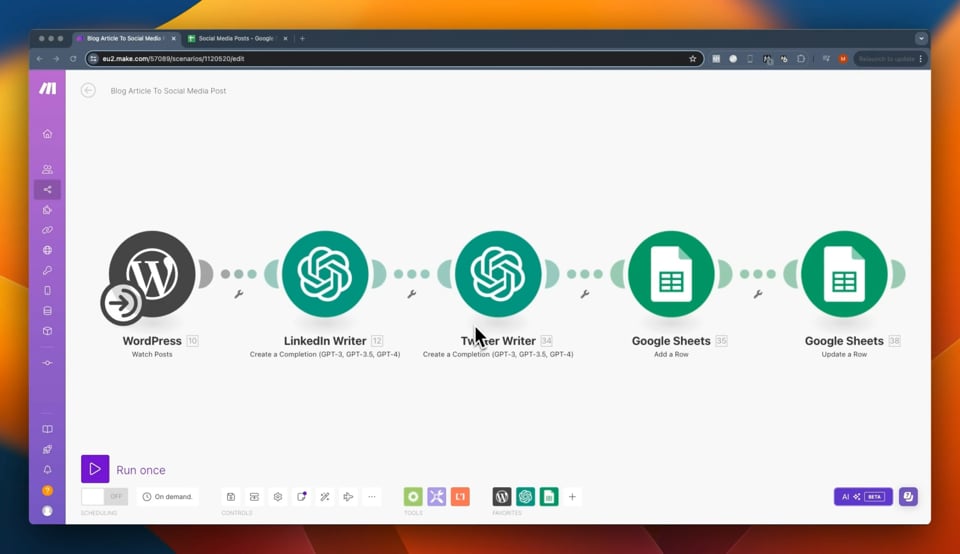Open Scenarios share icon in sidebar

click(47, 189)
